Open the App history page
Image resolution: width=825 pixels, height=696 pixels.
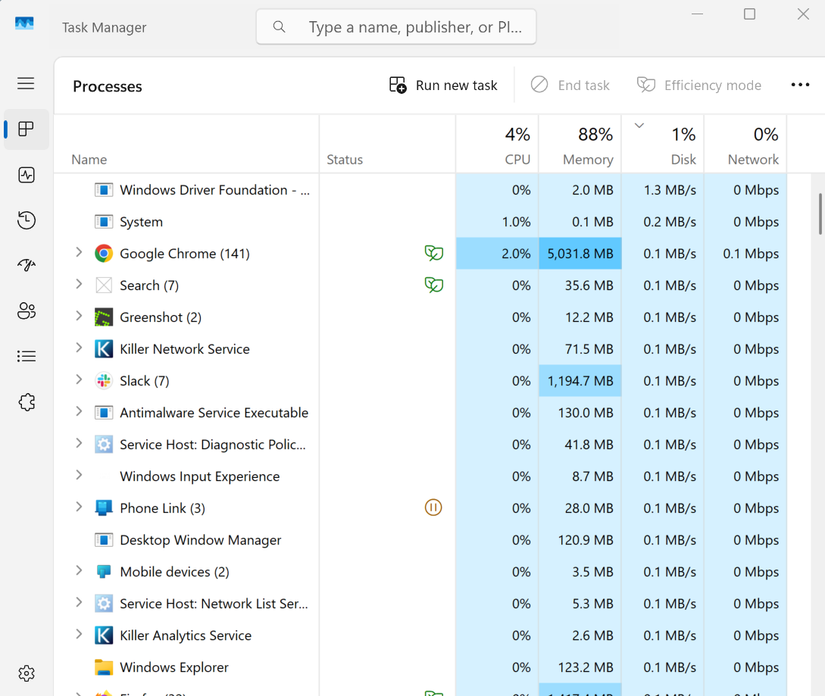pyautogui.click(x=25, y=220)
